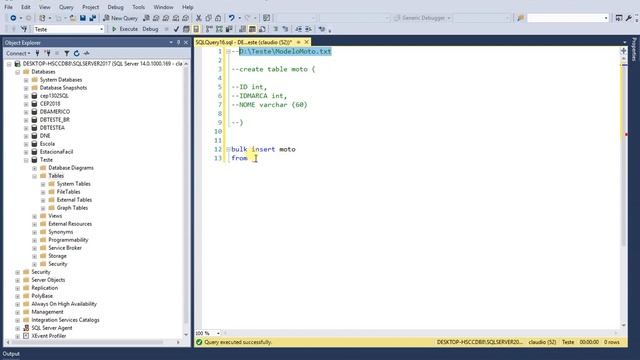Screen dimensions: 640x360
Task: Select the SQL Server Agent node
Action: pyautogui.click(x=52, y=328)
